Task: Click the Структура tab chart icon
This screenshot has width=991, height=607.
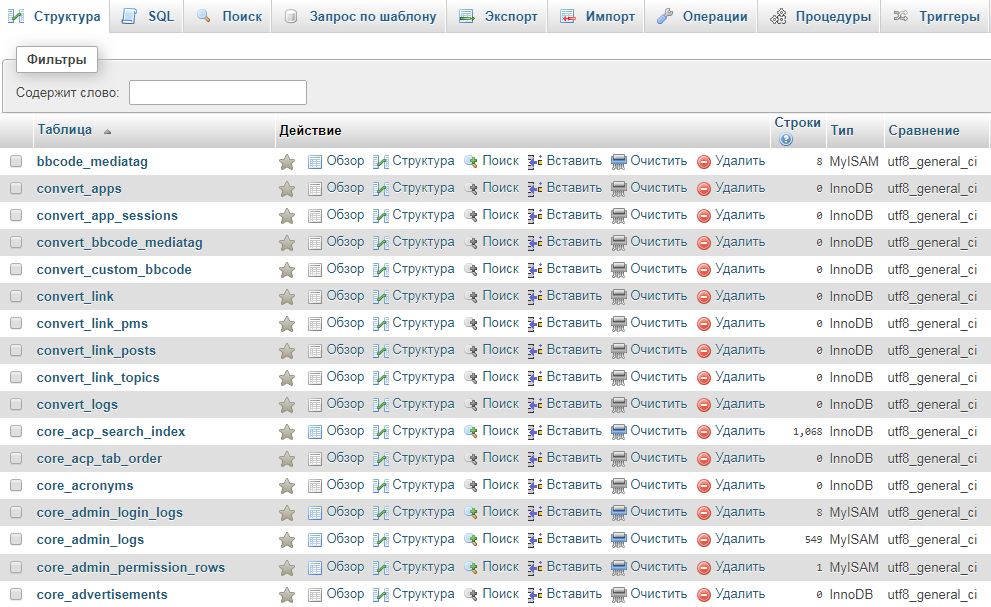Action: point(16,16)
